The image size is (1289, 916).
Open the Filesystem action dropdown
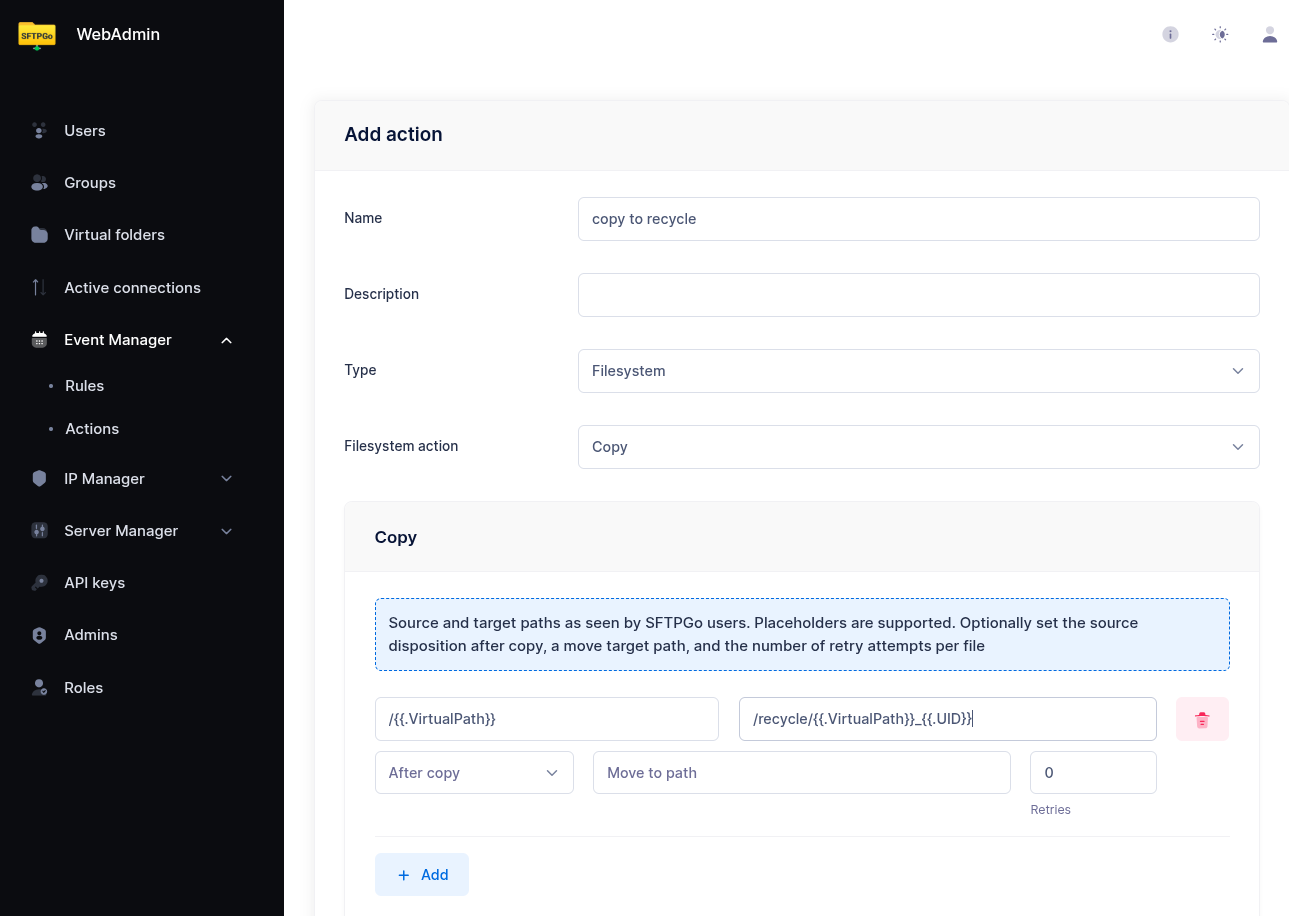coord(917,447)
